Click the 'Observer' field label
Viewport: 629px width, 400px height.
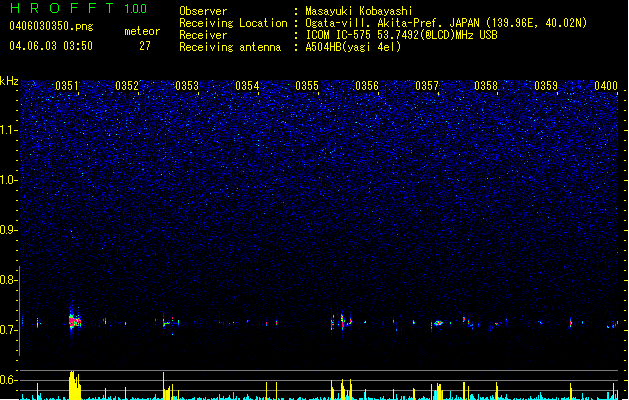203,11
